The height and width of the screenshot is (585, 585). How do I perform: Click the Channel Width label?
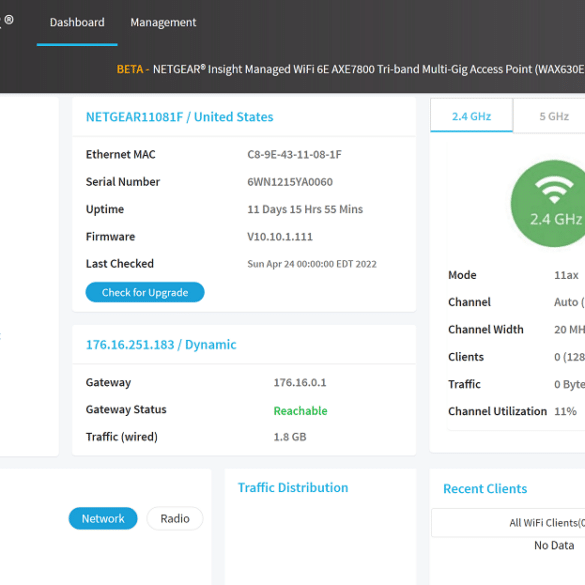click(x=486, y=329)
